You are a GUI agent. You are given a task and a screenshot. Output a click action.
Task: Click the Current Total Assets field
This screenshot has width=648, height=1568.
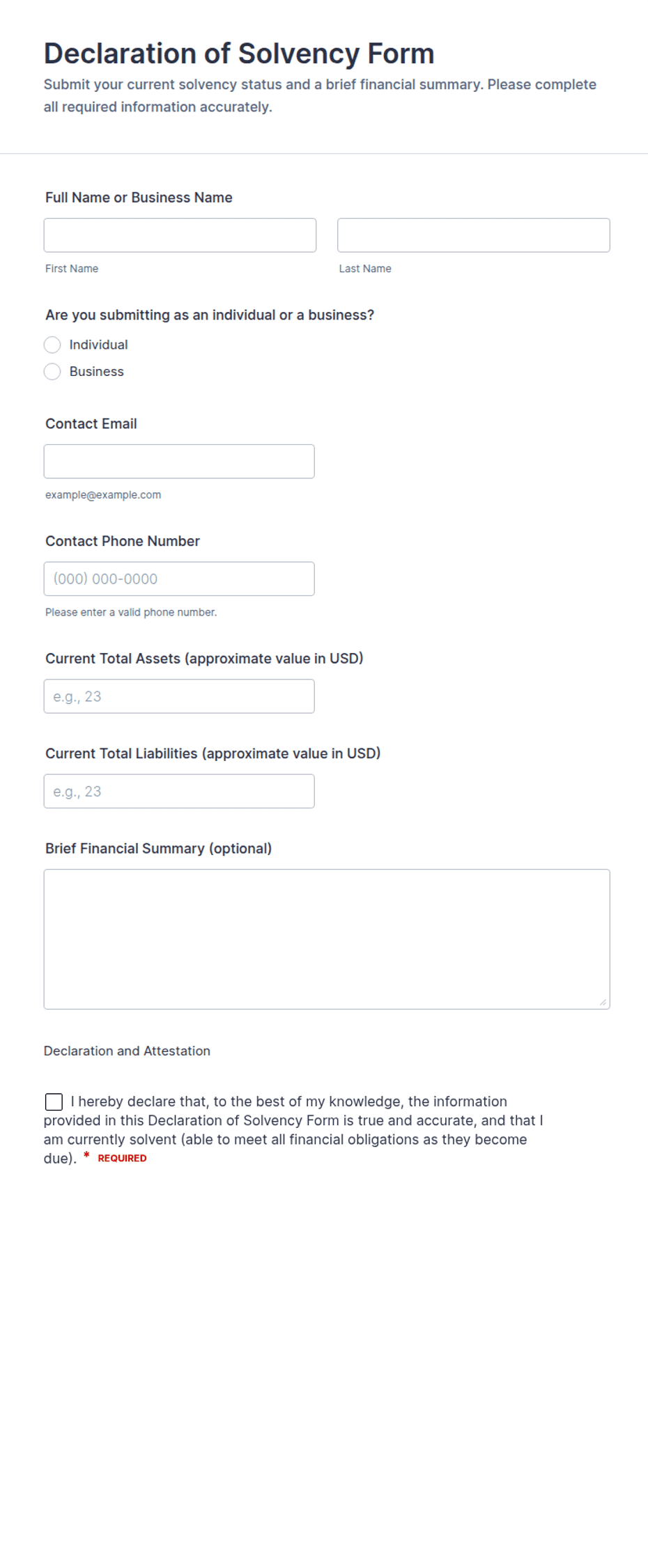[179, 696]
